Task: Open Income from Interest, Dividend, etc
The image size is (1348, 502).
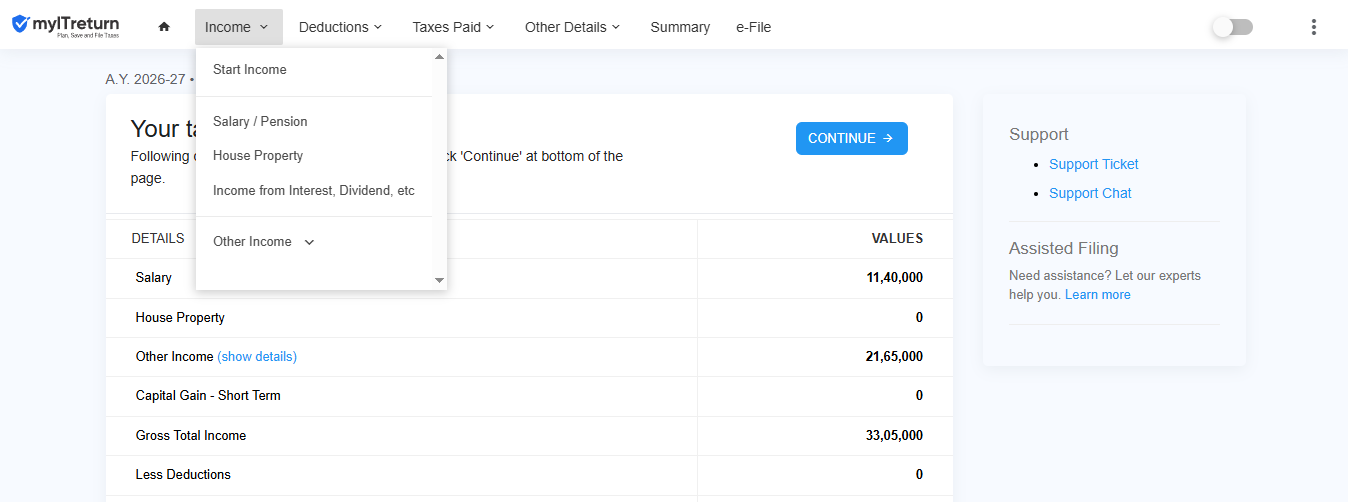Action: (x=314, y=190)
